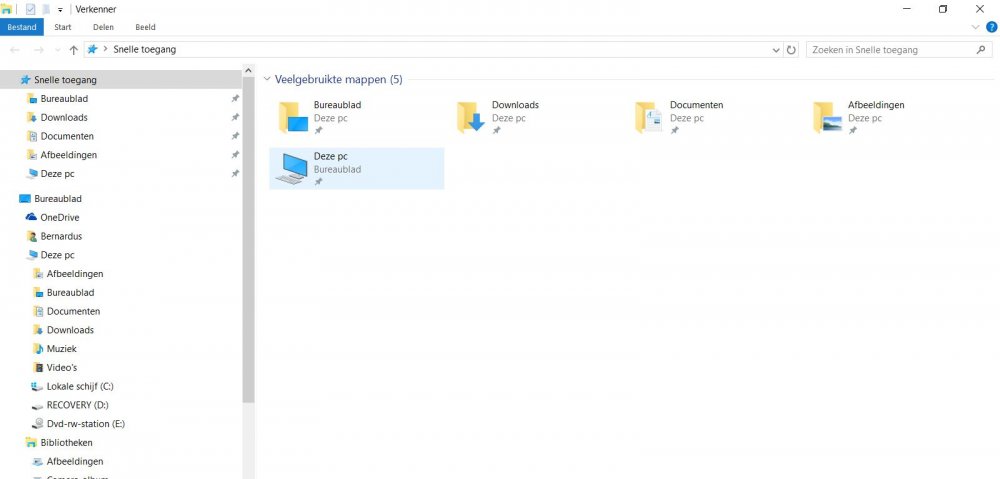Screen dimensions: 1000x479
Task: Expand the ribbon with the chevron
Action: click(x=975, y=27)
